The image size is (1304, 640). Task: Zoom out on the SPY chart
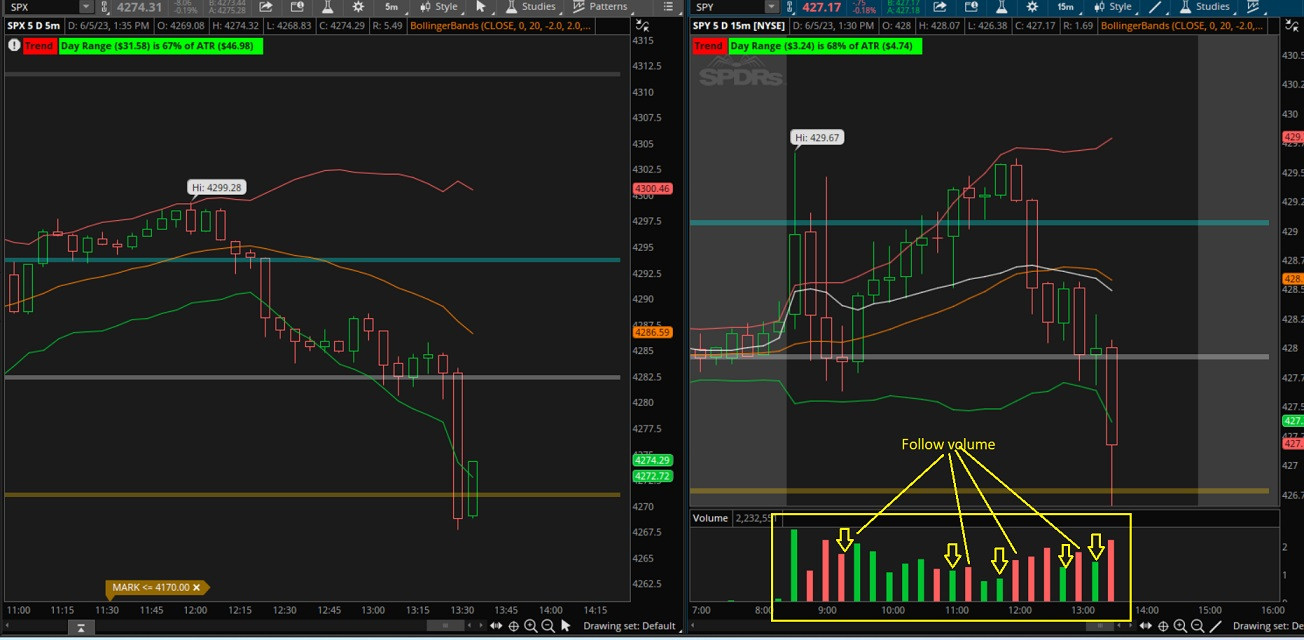(x=1198, y=626)
